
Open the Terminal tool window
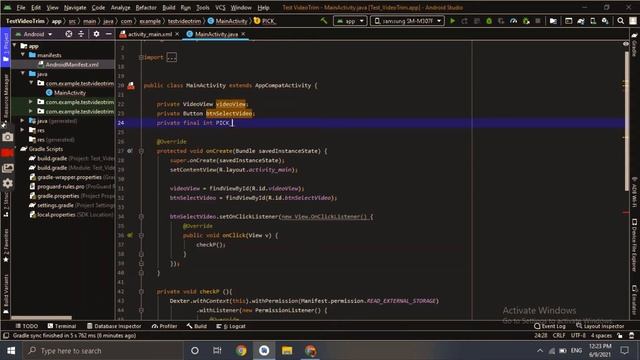62,326
